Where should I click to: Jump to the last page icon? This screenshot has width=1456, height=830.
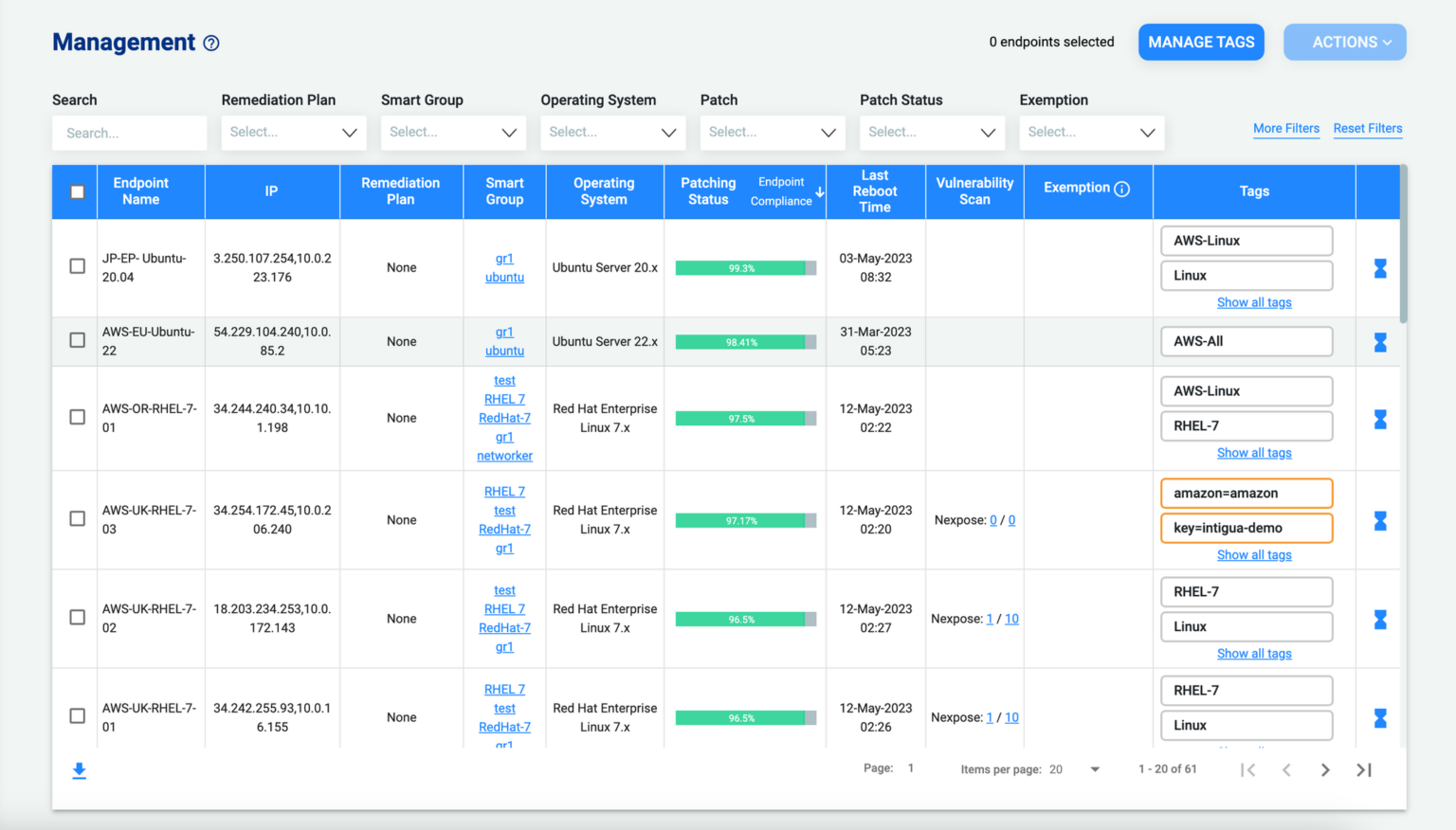(x=1364, y=770)
